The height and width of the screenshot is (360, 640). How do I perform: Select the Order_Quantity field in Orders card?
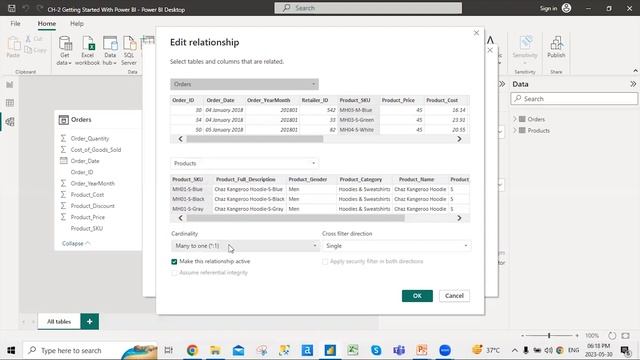coord(90,138)
